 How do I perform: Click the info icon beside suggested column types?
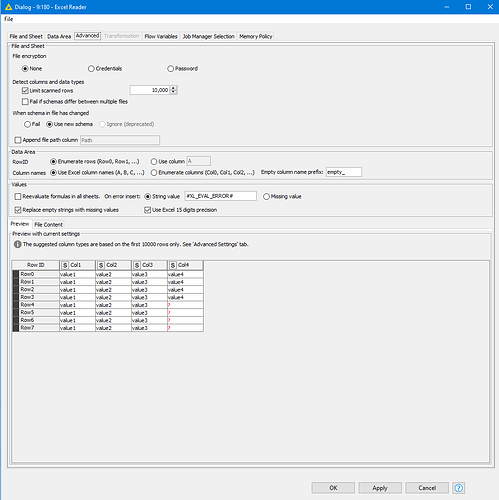coord(17,244)
